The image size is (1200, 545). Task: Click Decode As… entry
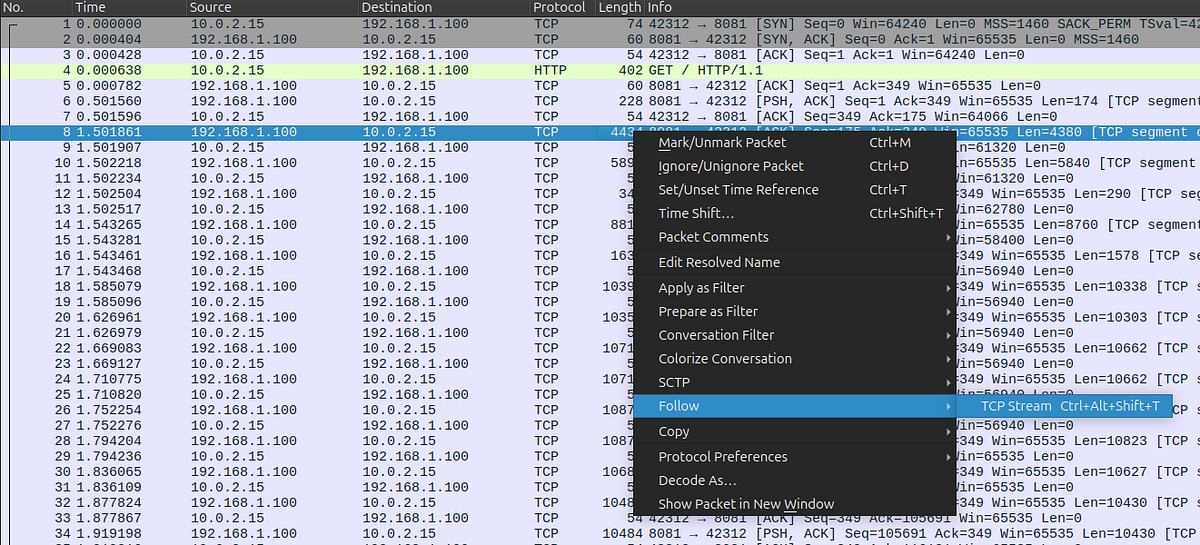[795, 481]
